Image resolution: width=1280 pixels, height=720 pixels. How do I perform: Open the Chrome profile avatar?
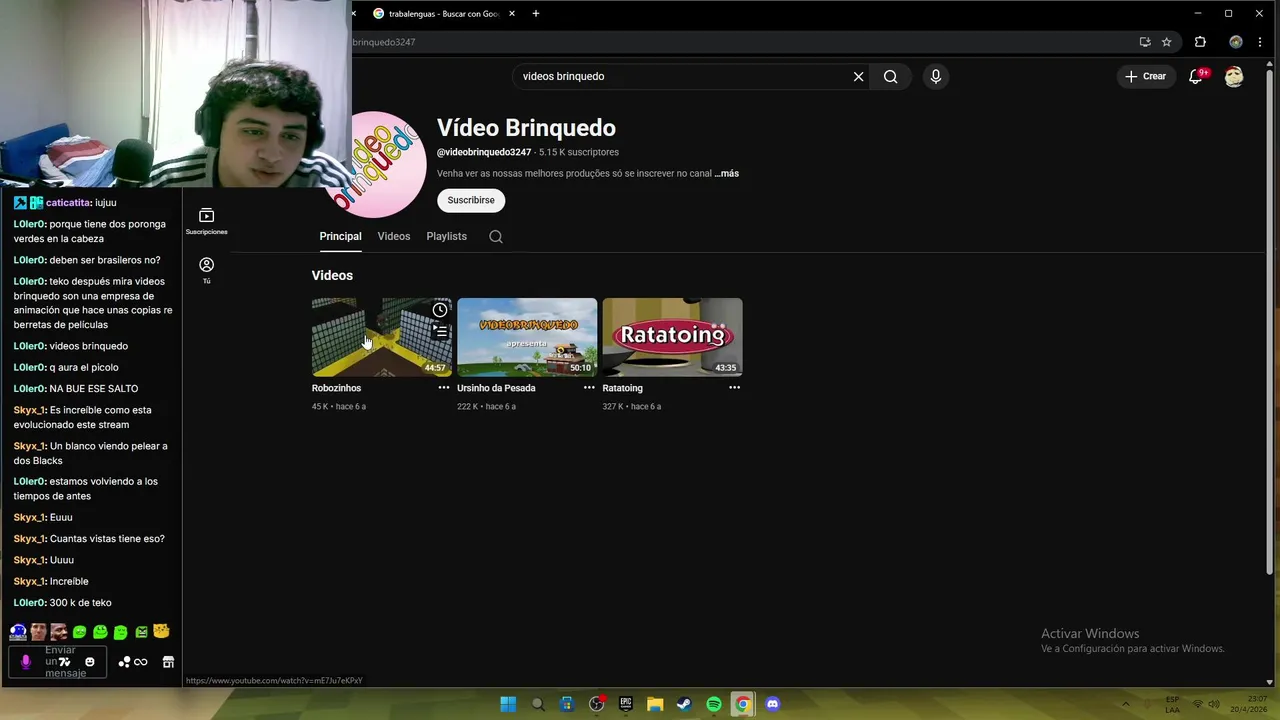point(1236,42)
